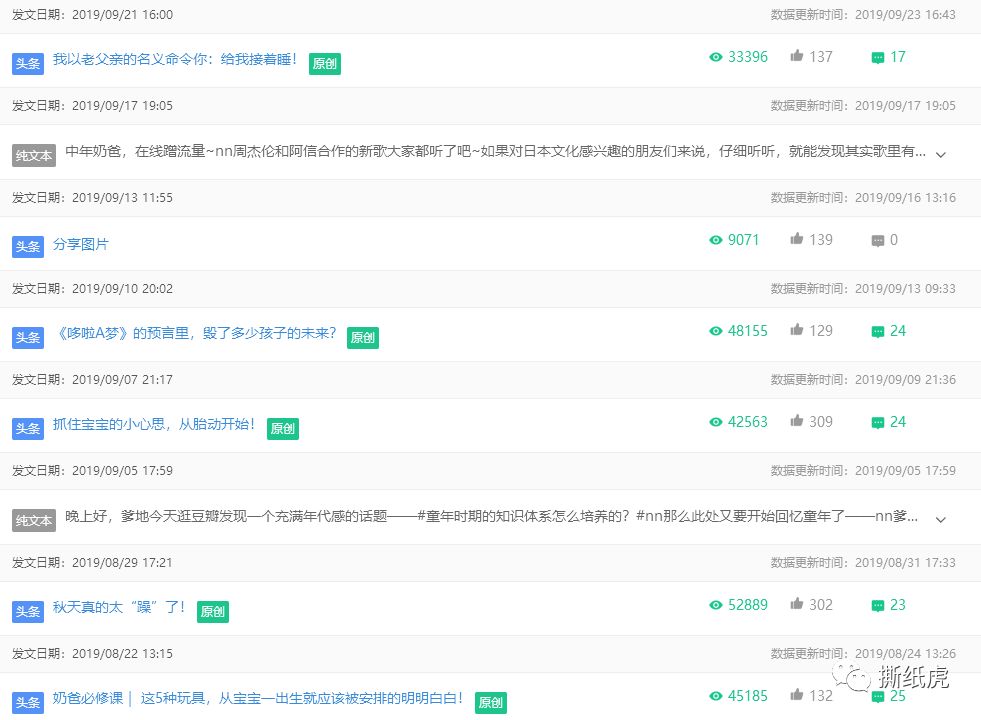Click the eye view icon showing 33396
The height and width of the screenshot is (720, 981).
716,57
